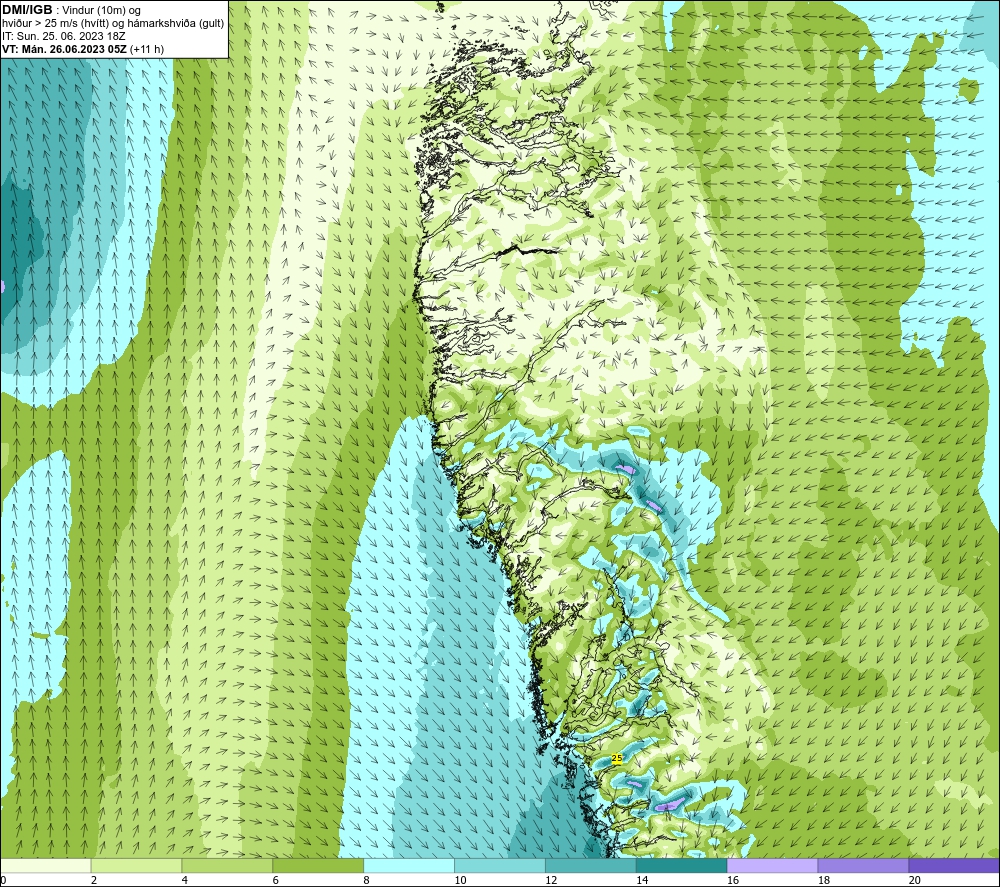The image size is (1000, 887).
Task: Click the 16–18 m/s light purple legend swatch
Action: pyautogui.click(x=772, y=865)
